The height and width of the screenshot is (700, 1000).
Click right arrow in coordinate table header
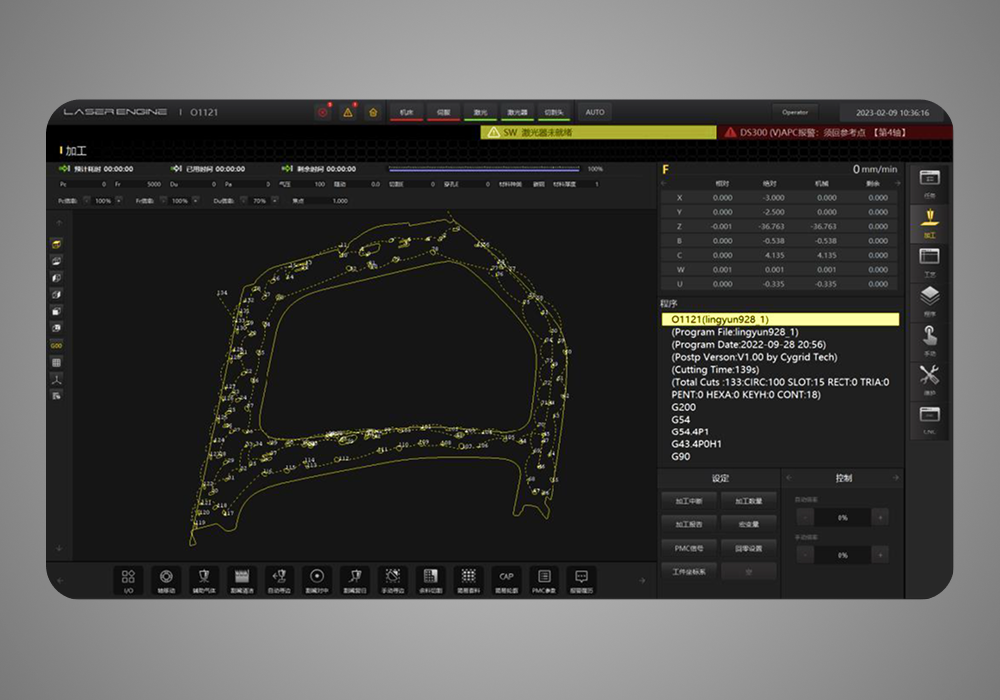point(898,184)
